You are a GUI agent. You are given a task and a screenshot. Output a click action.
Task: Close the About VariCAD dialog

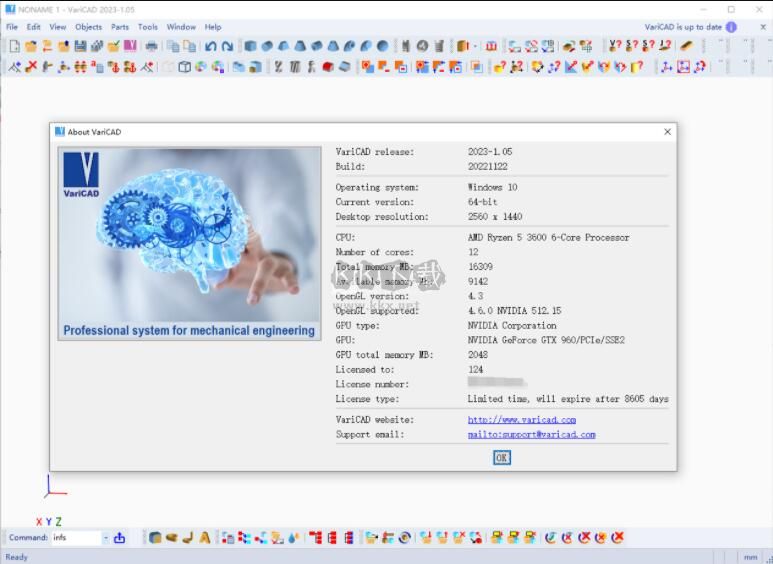[667, 132]
